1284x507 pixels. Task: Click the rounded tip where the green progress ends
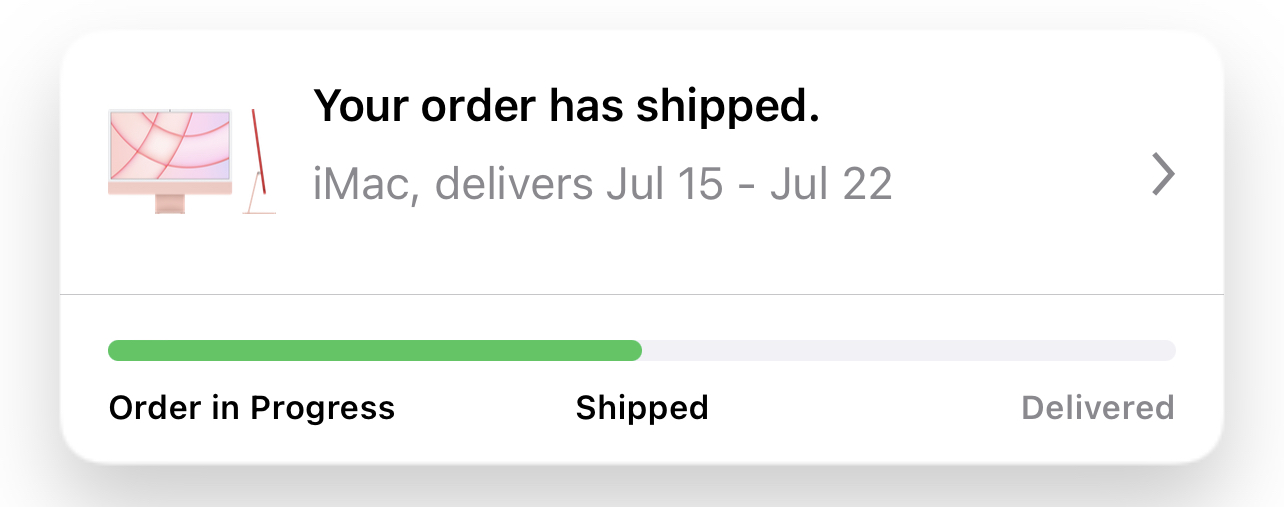click(x=634, y=350)
